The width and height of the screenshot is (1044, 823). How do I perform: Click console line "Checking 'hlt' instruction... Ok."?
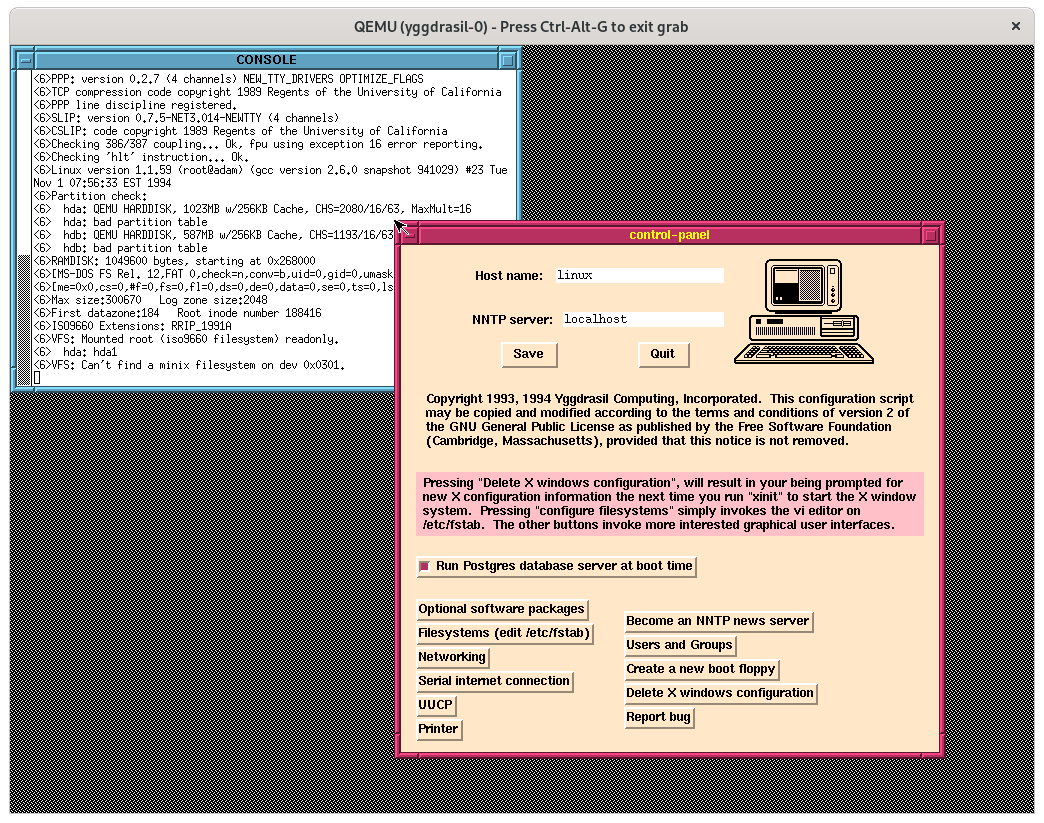tap(141, 157)
